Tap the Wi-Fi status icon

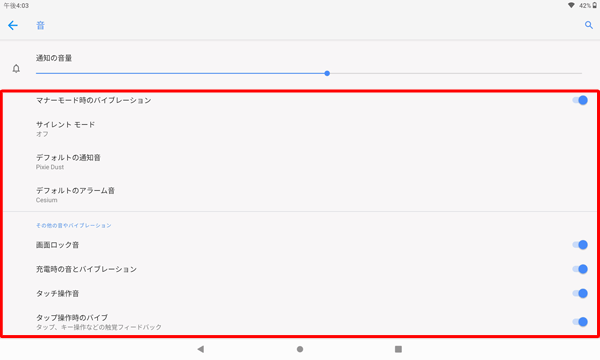pos(571,5)
